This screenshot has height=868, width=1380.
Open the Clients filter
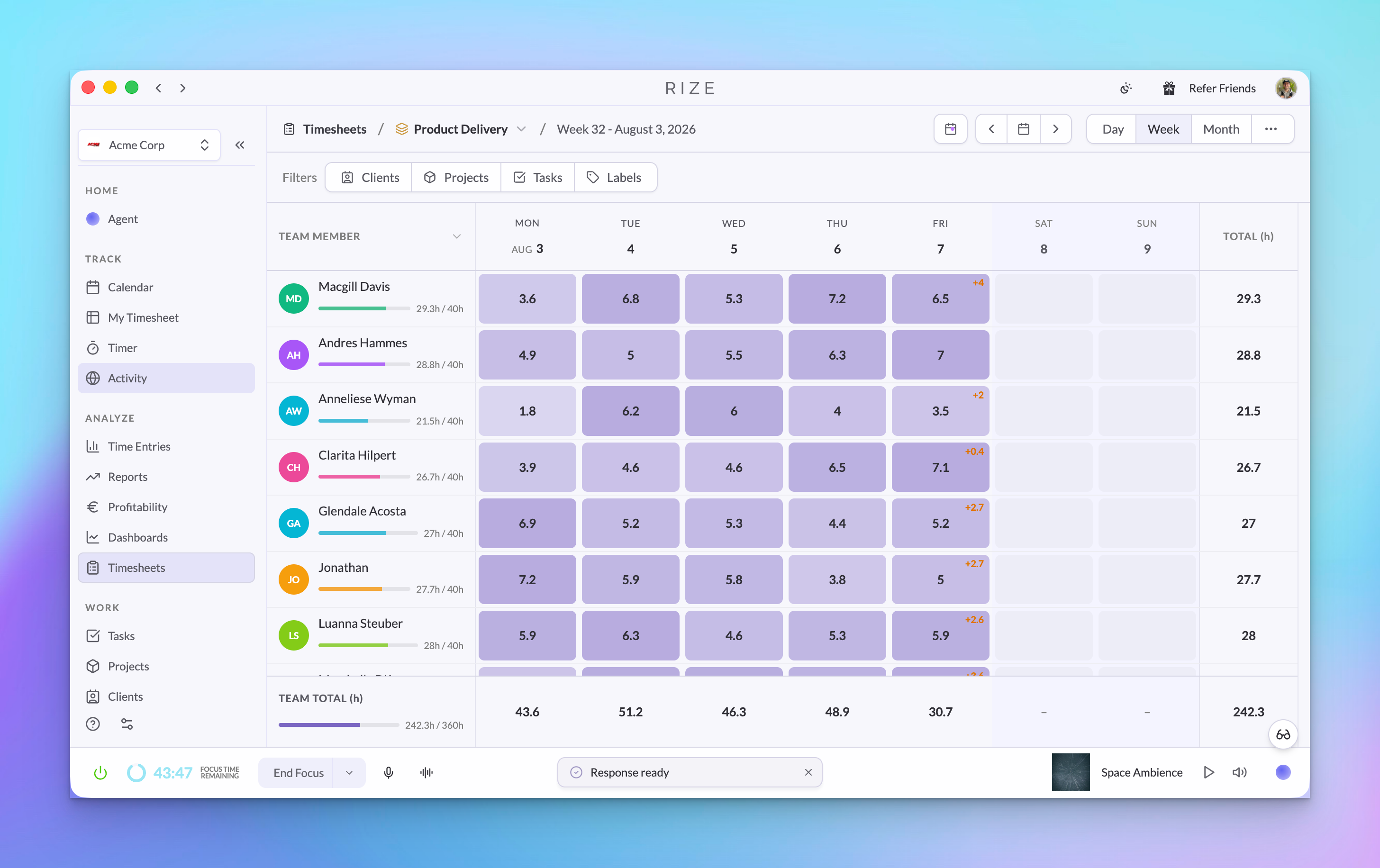tap(370, 178)
